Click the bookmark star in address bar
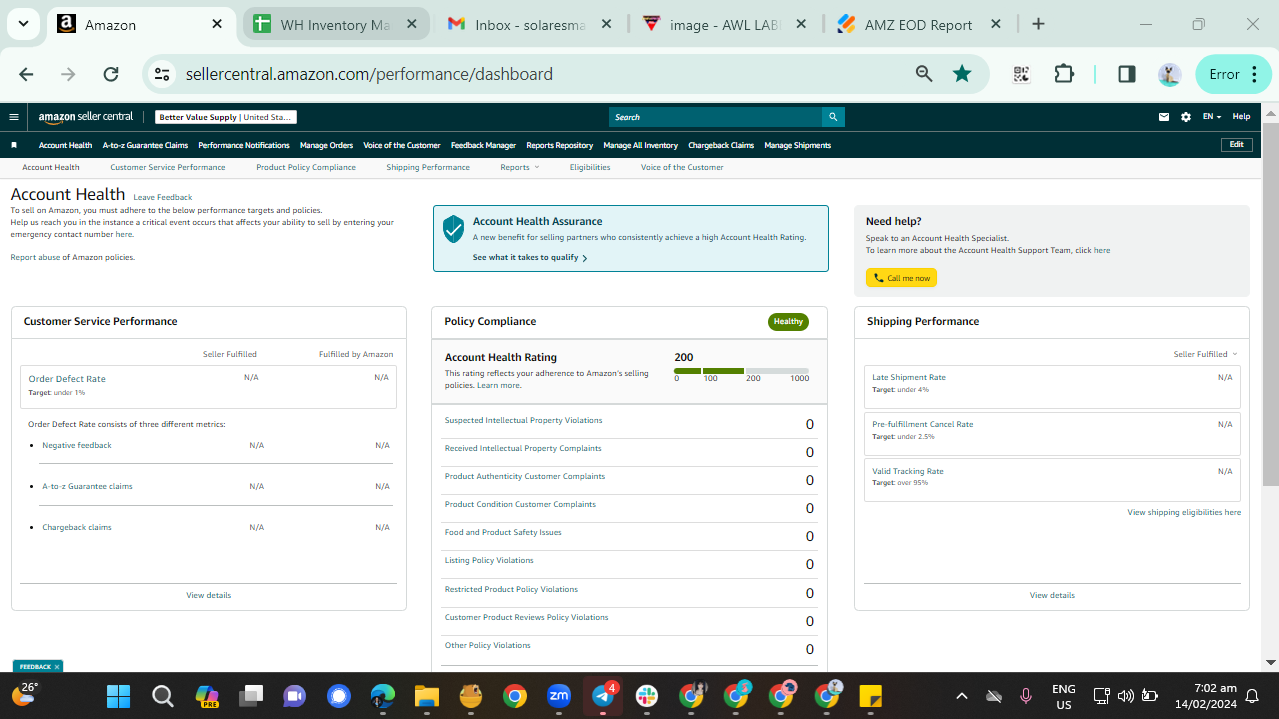This screenshot has width=1279, height=719. (x=962, y=74)
